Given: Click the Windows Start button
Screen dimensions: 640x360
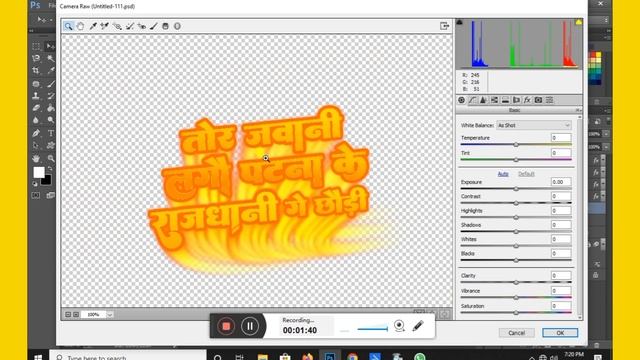Looking at the screenshot, I should (38, 357).
